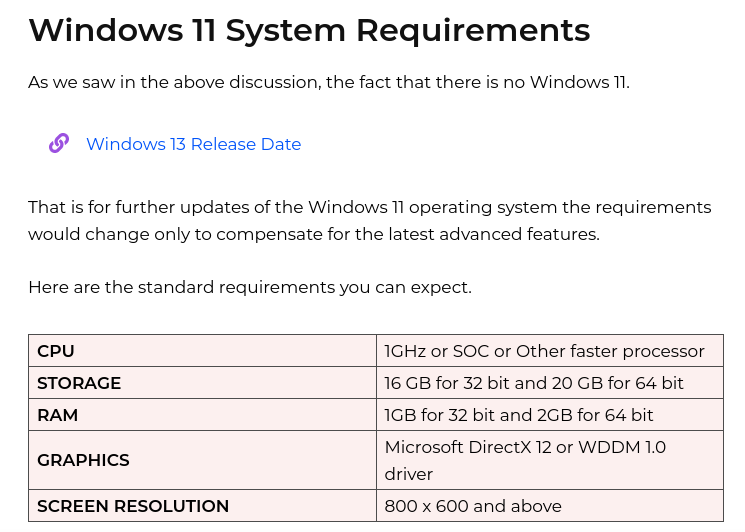Click the "Microsoft DirectX 12" graphics text
The width and height of the screenshot is (745, 532).
524,447
